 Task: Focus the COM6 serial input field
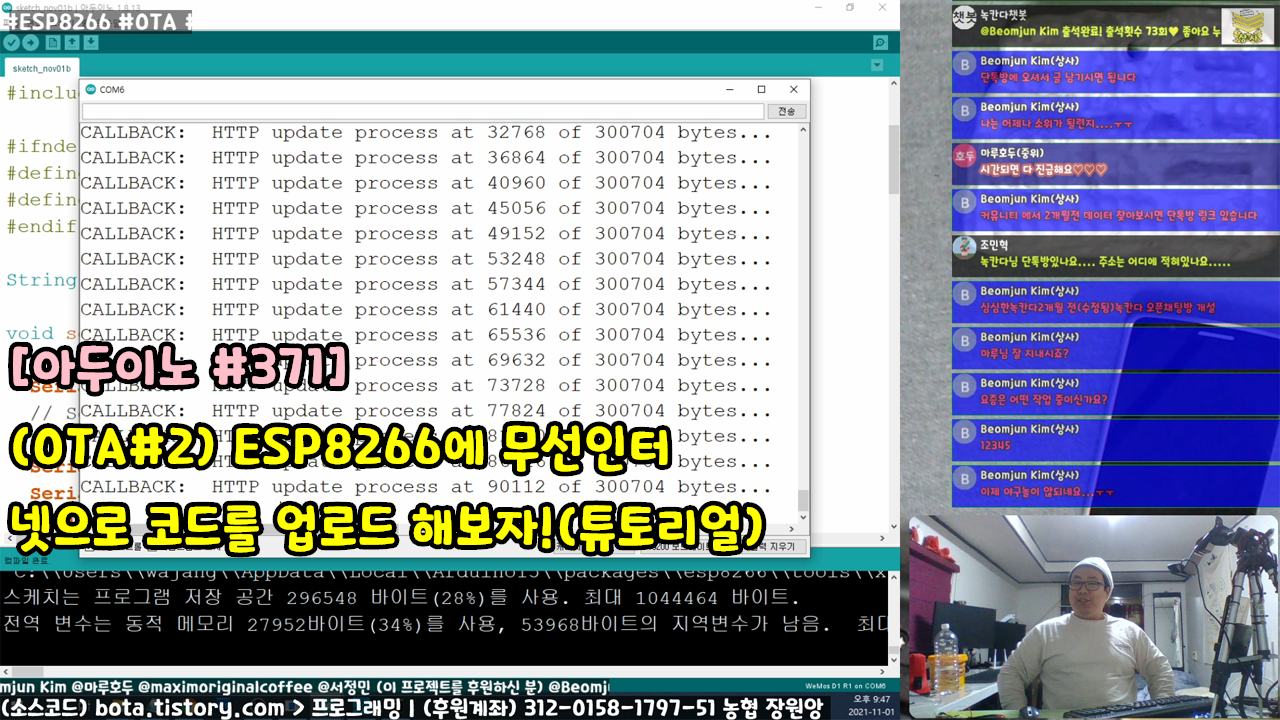[x=423, y=111]
